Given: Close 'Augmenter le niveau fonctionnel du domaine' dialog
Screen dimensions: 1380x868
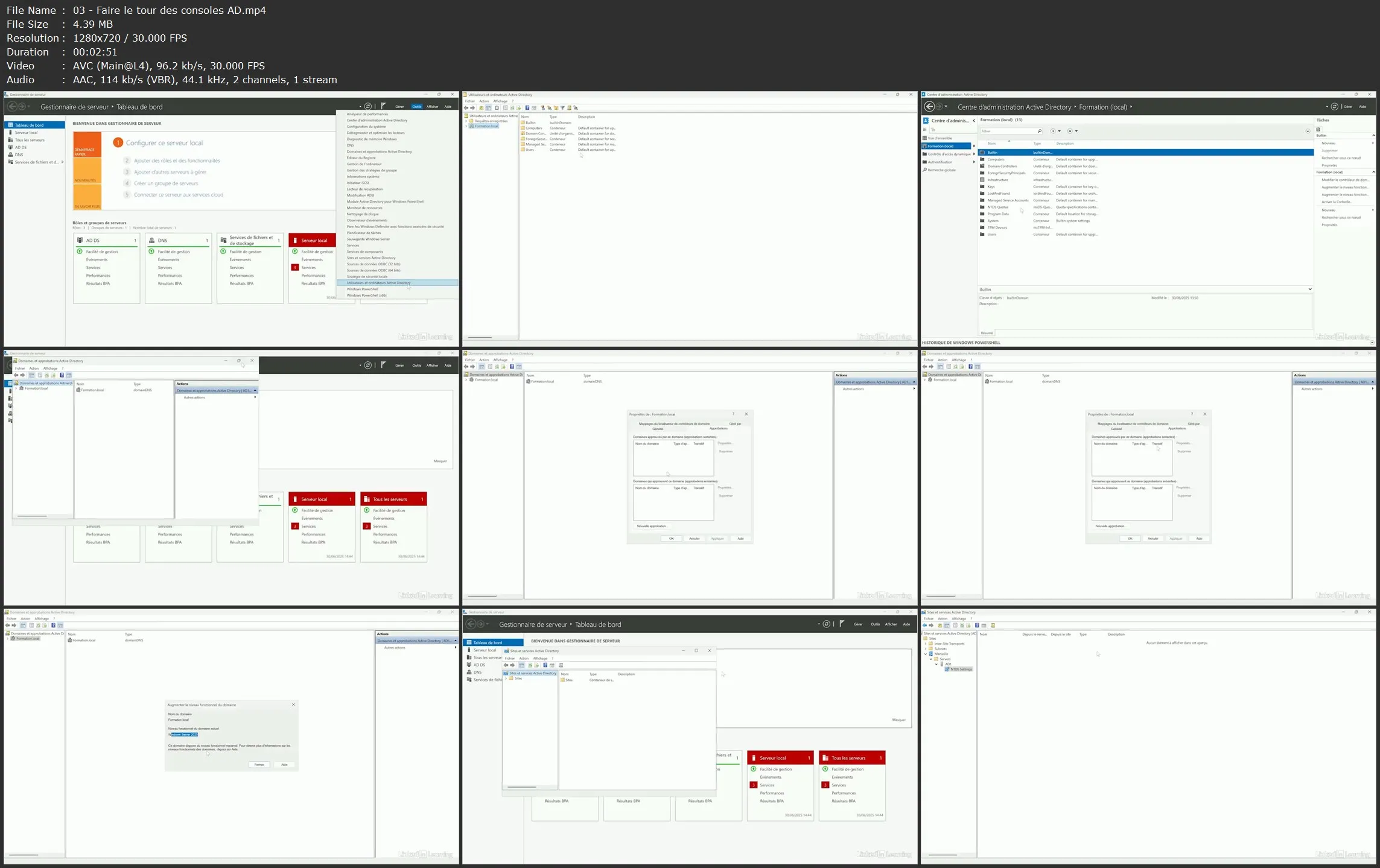Looking at the screenshot, I should pyautogui.click(x=294, y=705).
